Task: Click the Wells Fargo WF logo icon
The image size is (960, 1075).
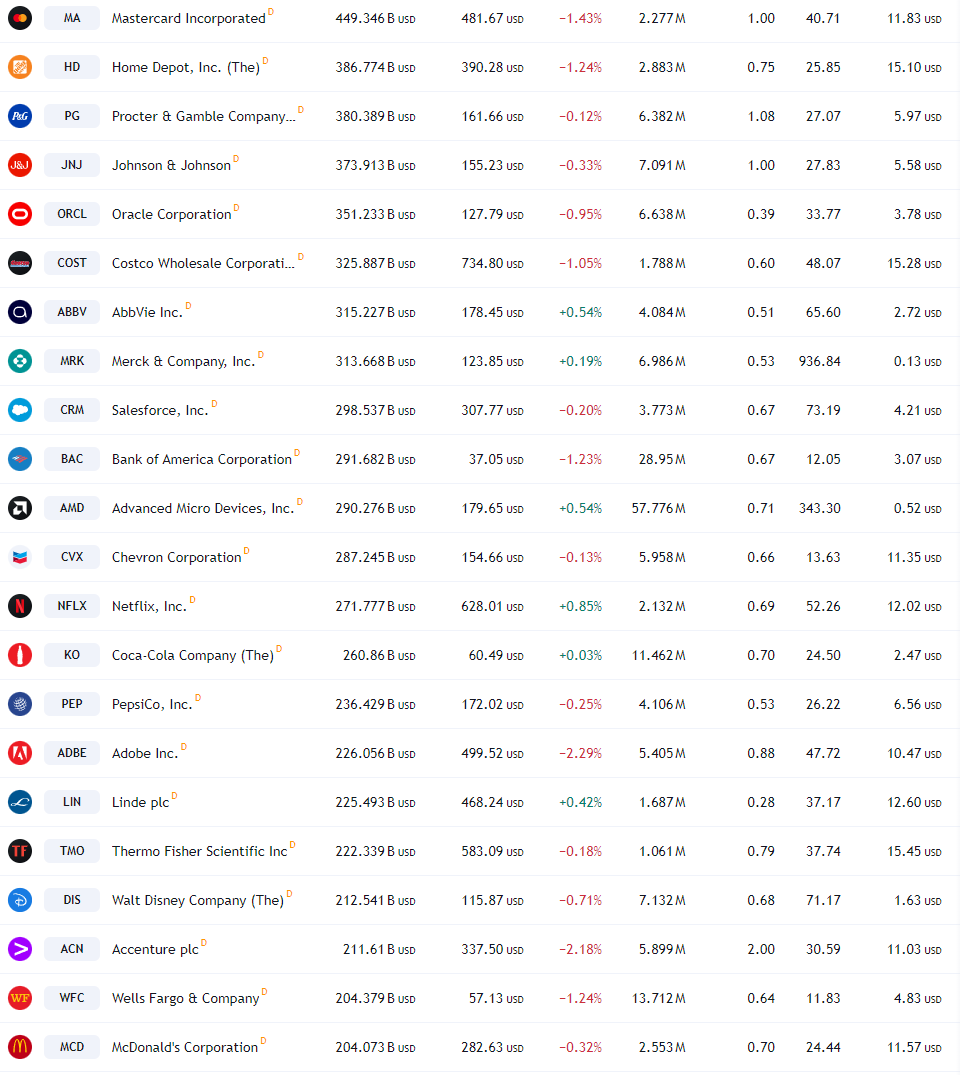Action: [x=20, y=998]
